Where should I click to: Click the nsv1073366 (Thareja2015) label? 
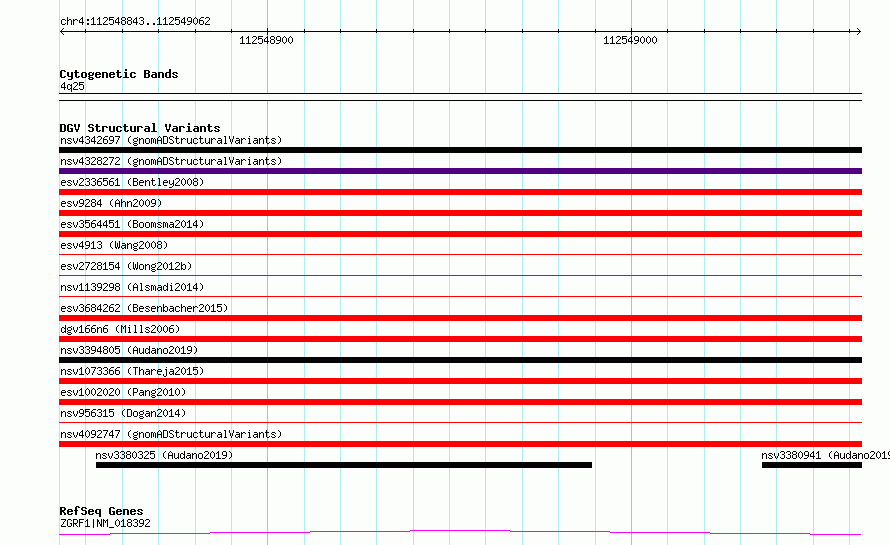pos(132,371)
